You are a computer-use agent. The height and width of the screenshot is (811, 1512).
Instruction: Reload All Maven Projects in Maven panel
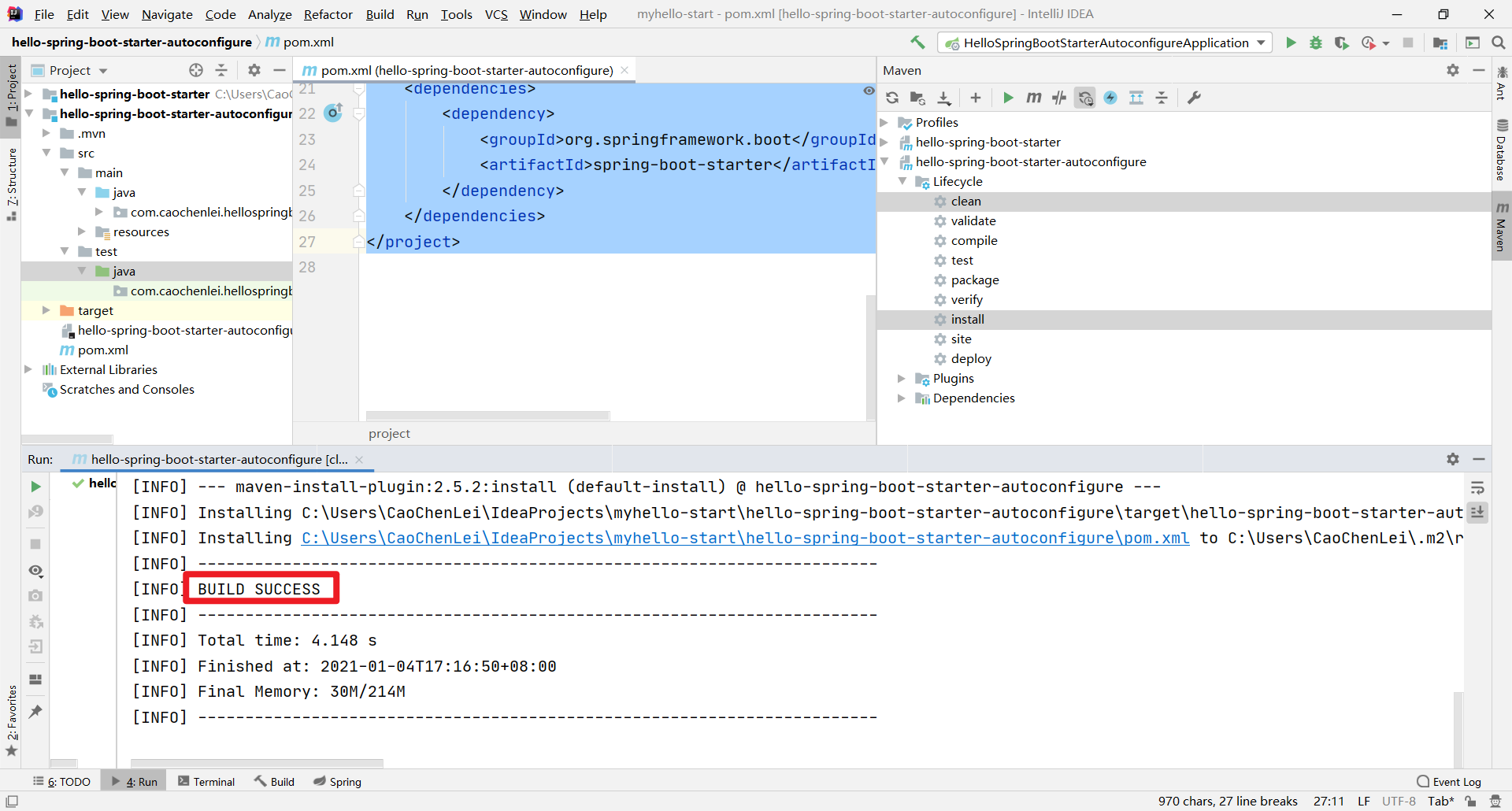pyautogui.click(x=892, y=98)
